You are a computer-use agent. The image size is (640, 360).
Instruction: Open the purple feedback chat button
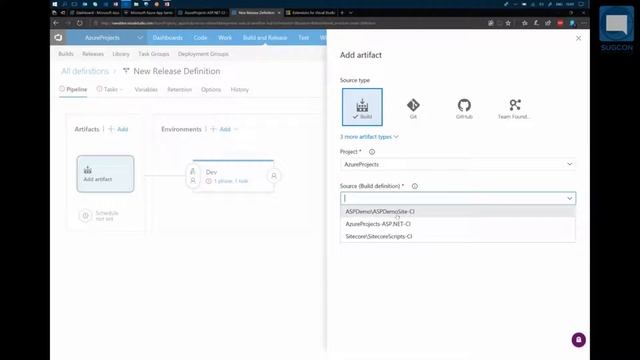click(578, 340)
